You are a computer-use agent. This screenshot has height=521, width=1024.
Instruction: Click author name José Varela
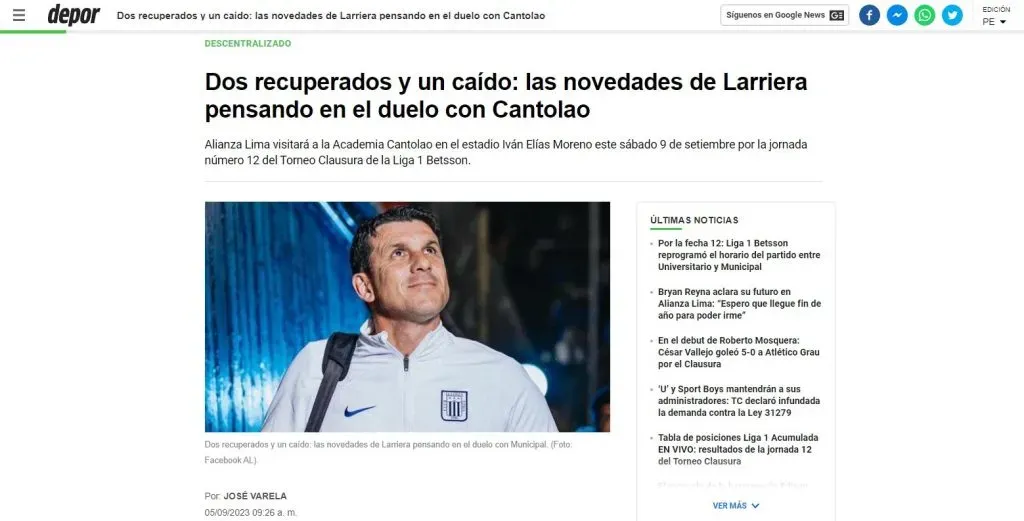255,496
